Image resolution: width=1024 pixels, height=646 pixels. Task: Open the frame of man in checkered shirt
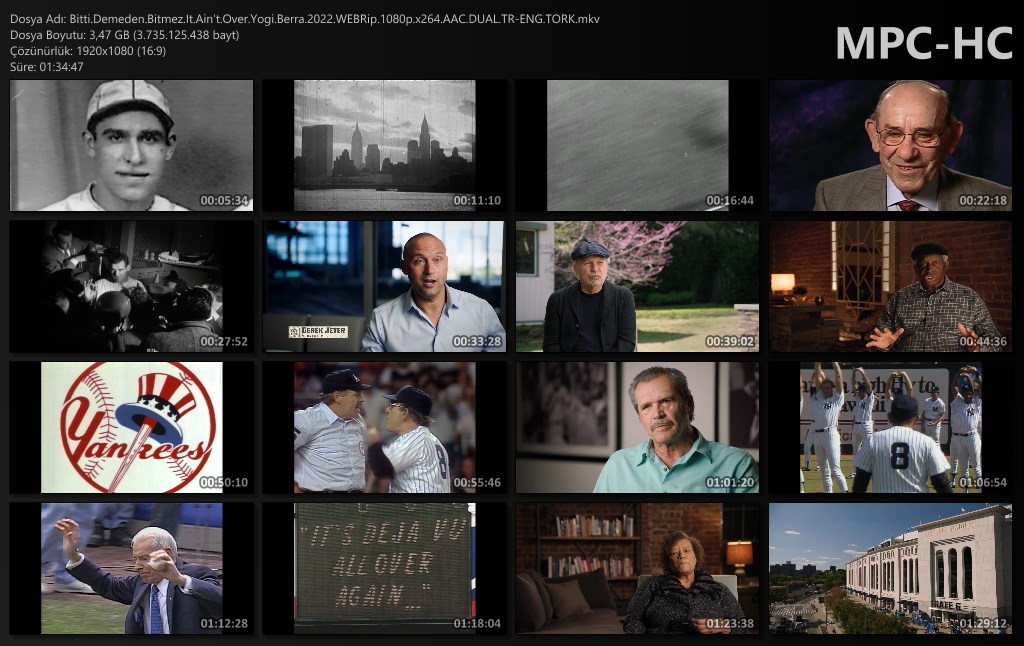pyautogui.click(x=890, y=287)
